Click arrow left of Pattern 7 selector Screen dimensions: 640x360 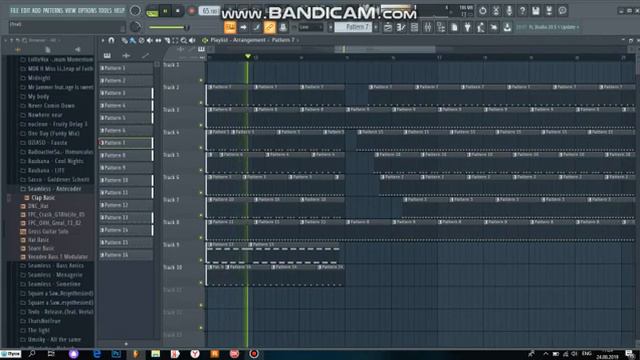tap(330, 27)
